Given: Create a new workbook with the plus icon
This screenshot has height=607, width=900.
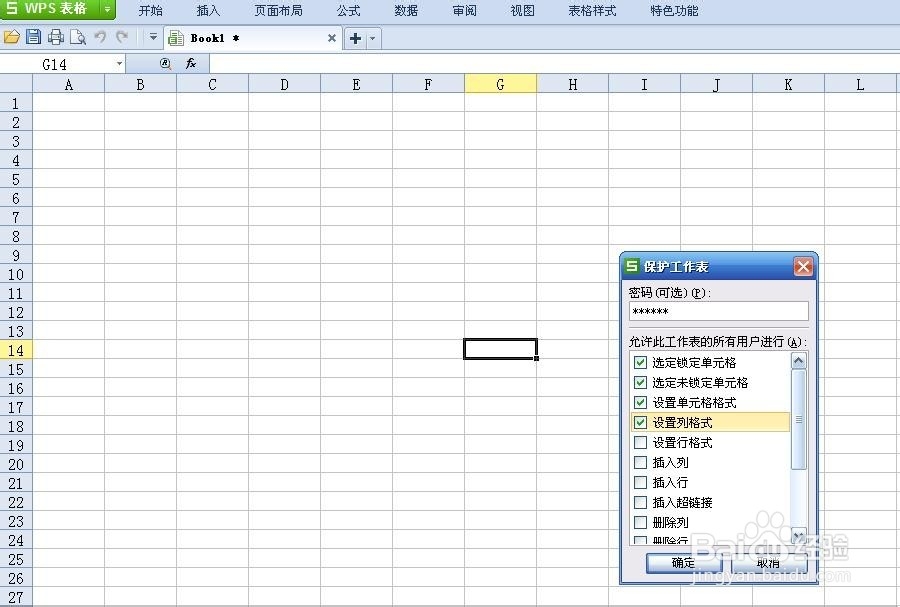Looking at the screenshot, I should click(x=355, y=38).
